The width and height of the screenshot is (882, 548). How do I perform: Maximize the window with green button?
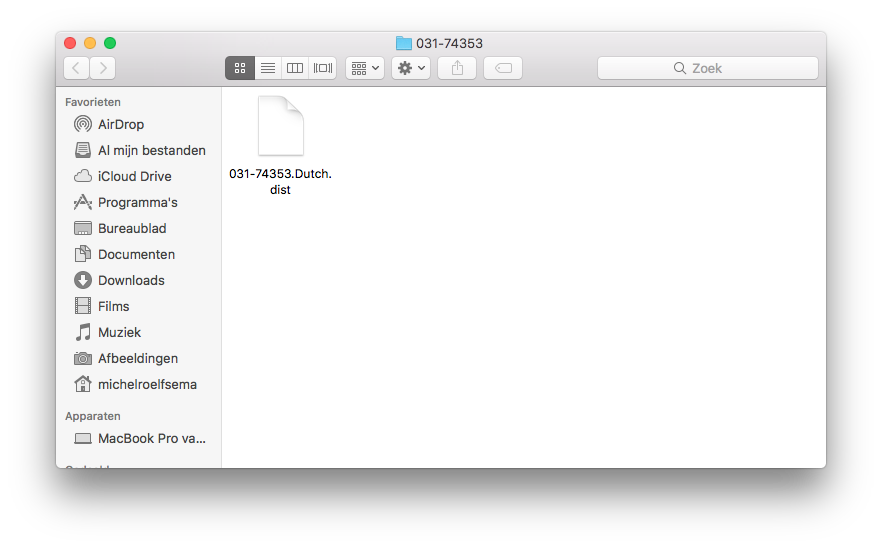point(110,43)
